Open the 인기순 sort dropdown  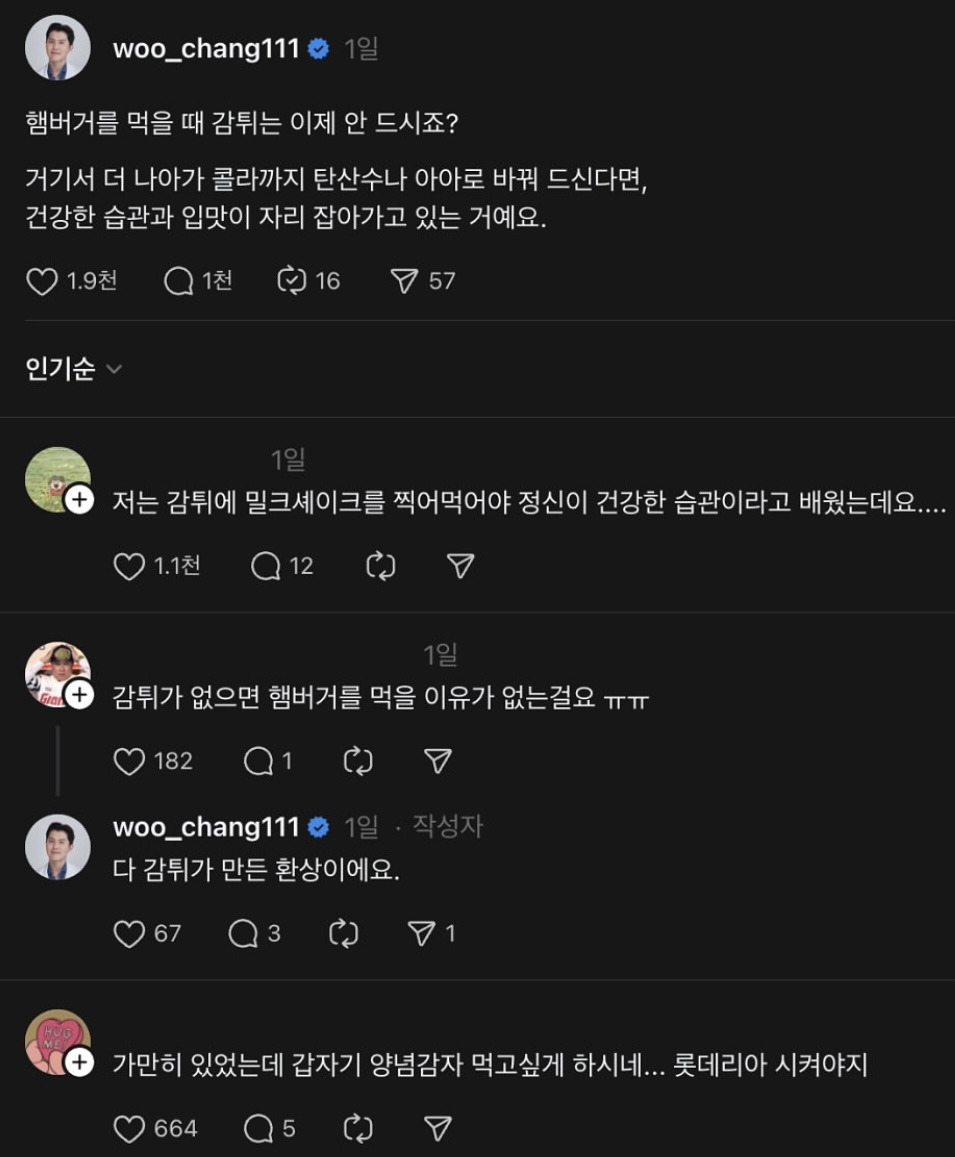pyautogui.click(x=73, y=369)
